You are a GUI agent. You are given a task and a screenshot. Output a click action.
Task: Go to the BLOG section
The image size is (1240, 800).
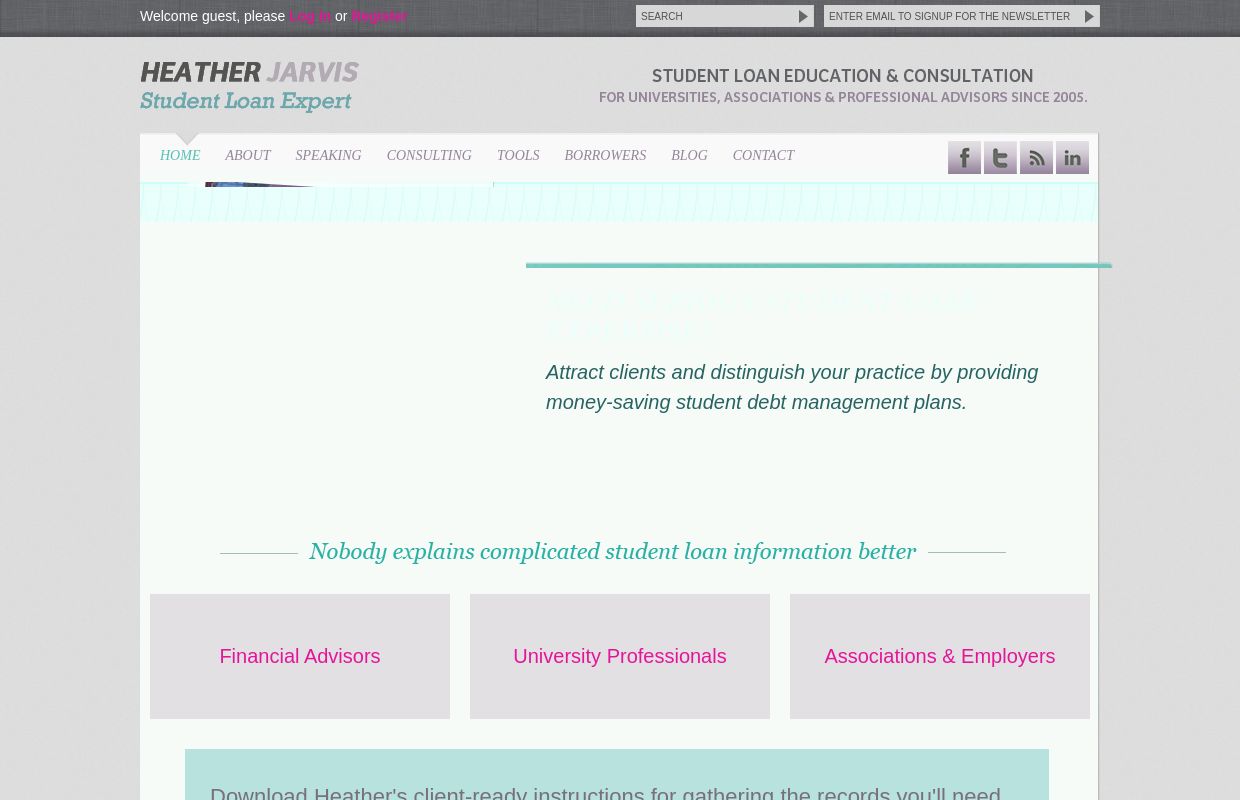click(689, 155)
